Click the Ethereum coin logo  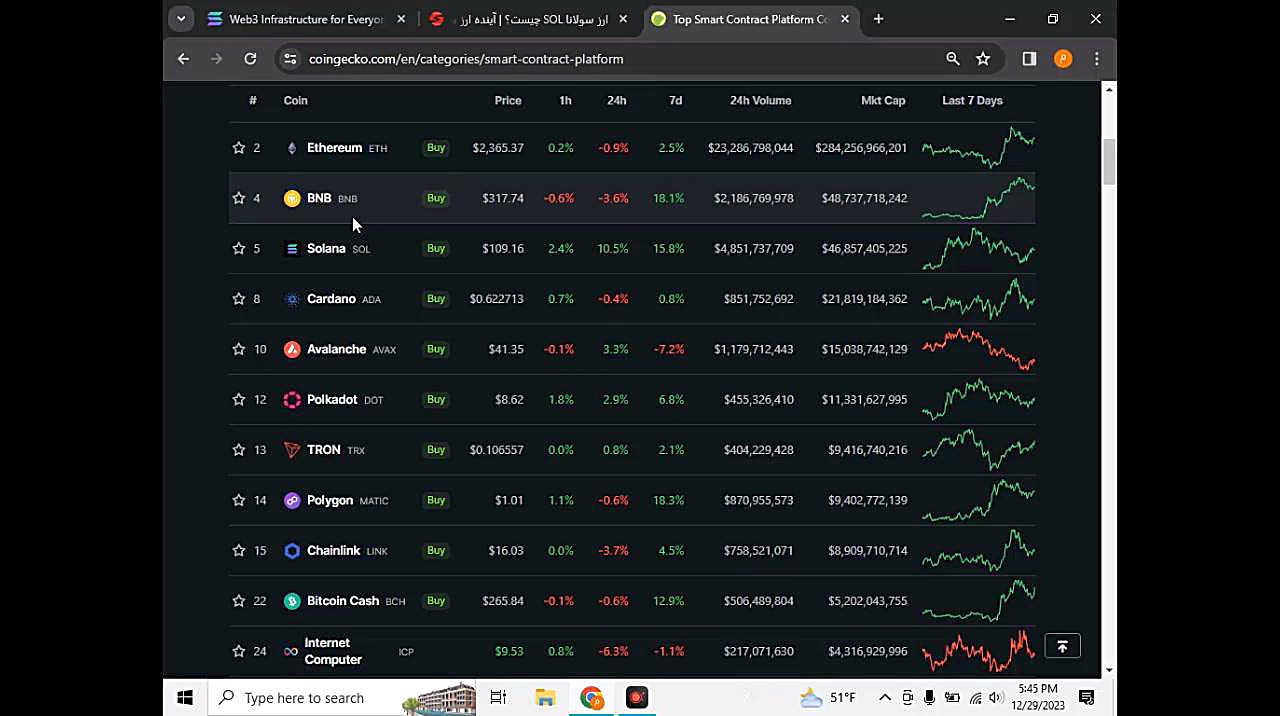tap(292, 148)
